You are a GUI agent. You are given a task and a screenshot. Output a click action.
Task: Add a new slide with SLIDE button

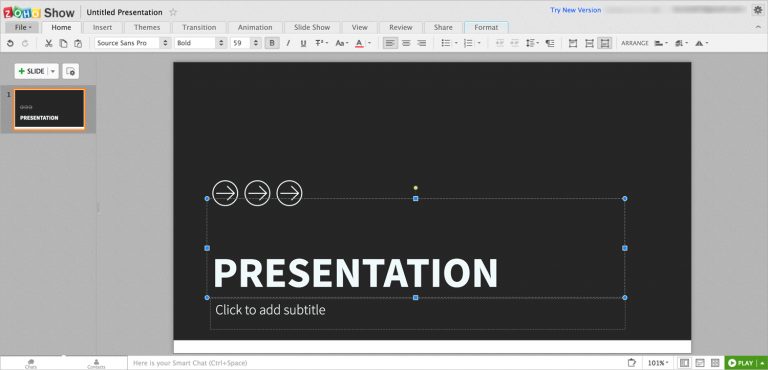click(31, 71)
